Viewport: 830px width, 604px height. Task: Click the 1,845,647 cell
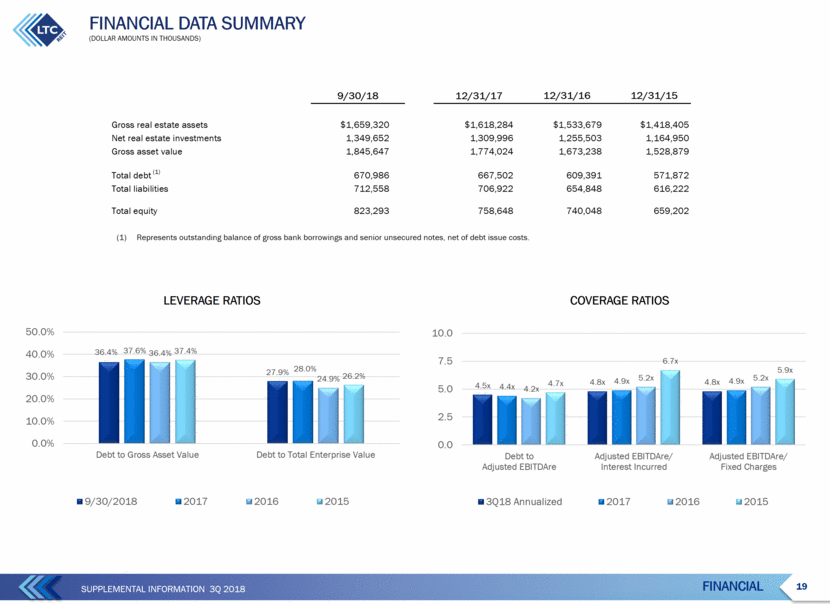click(x=367, y=151)
